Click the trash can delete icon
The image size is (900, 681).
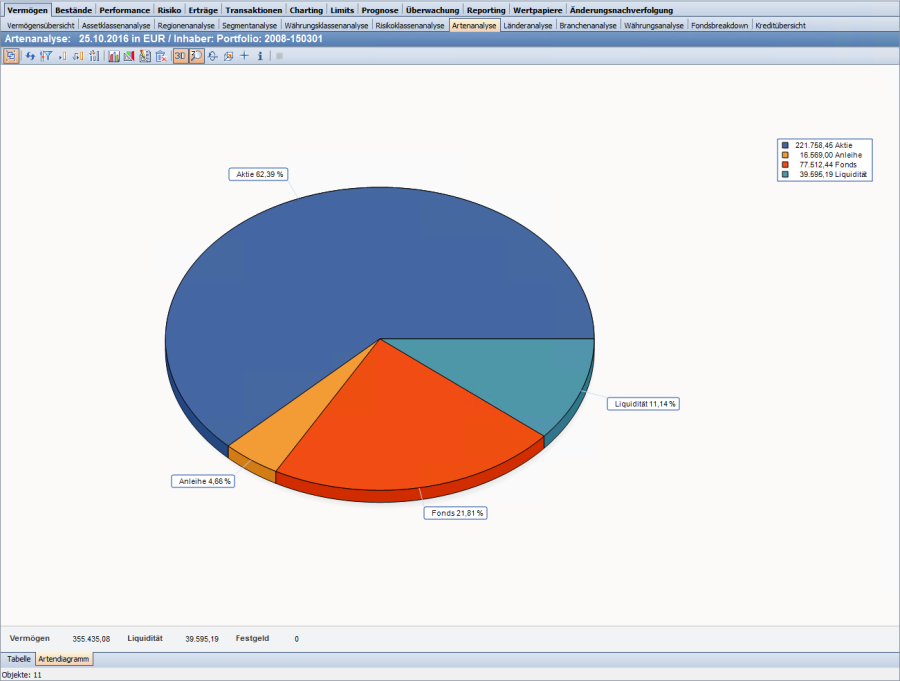[x=160, y=56]
